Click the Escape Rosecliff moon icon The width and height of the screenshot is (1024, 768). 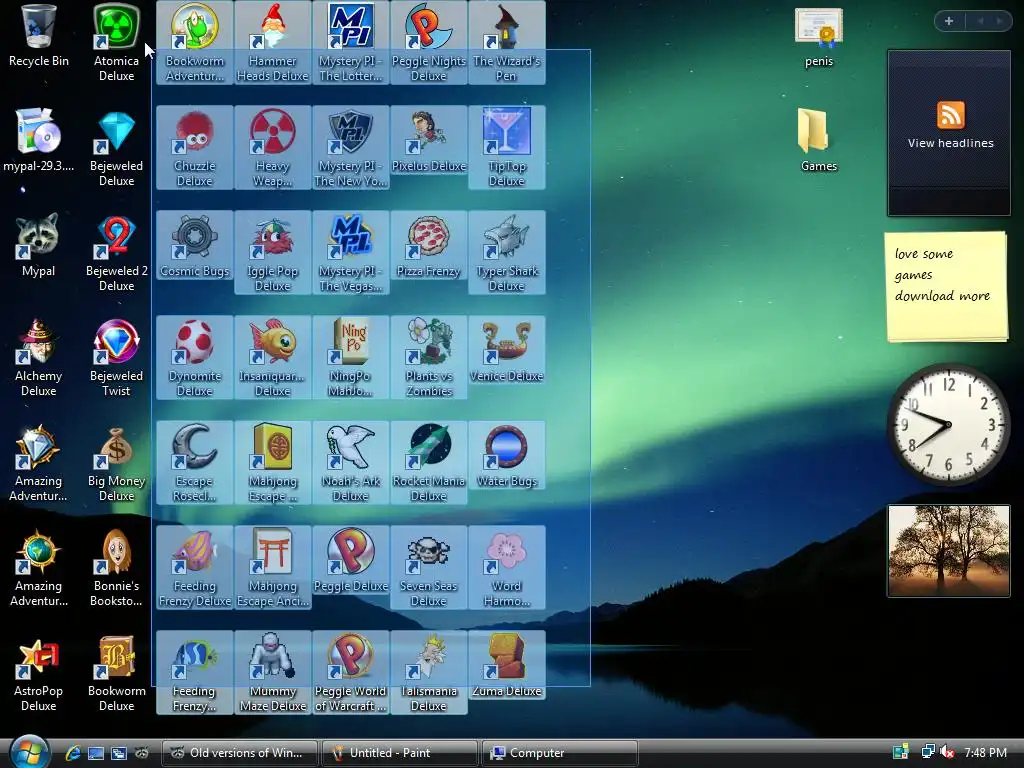(x=195, y=463)
